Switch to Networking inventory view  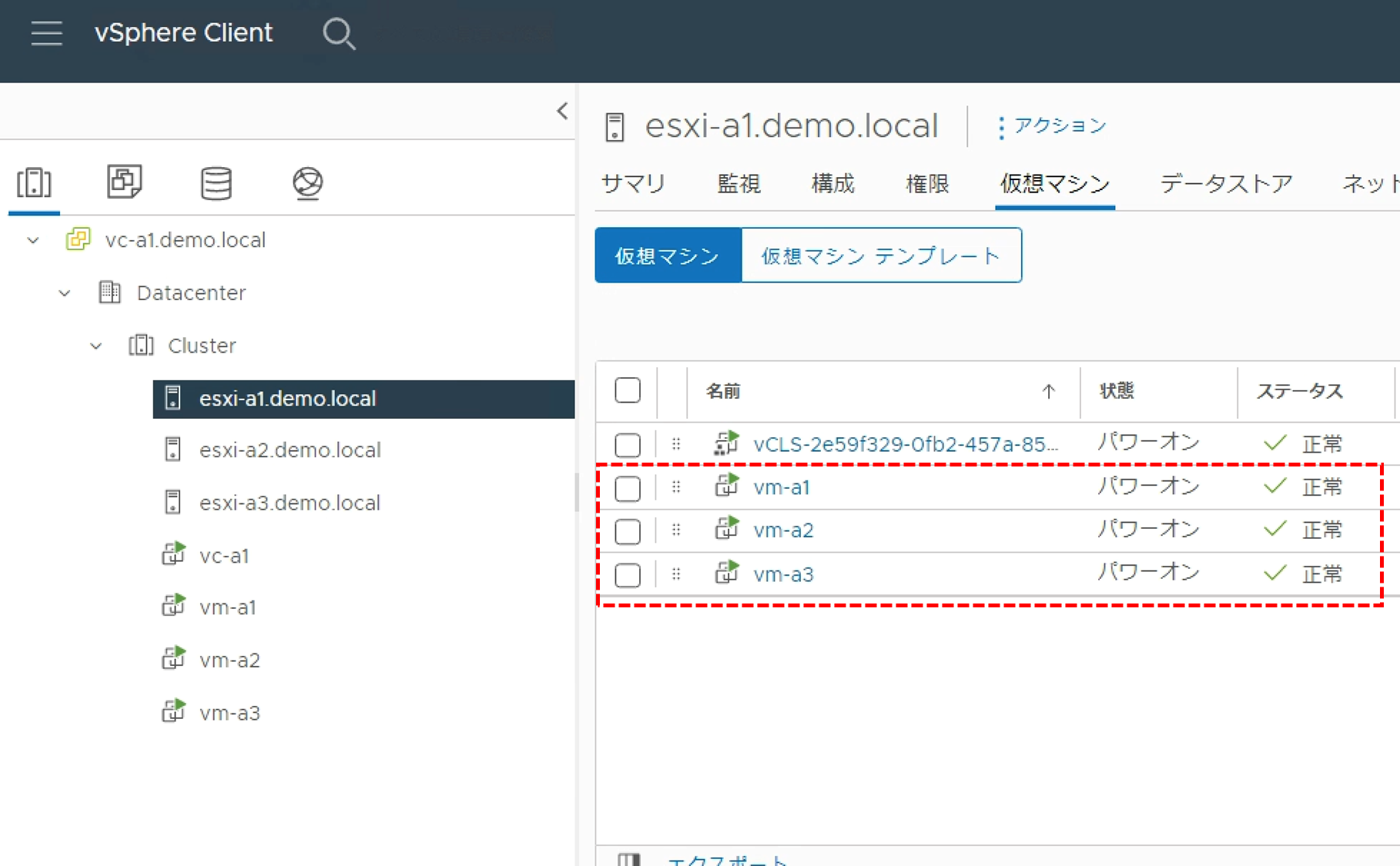308,183
